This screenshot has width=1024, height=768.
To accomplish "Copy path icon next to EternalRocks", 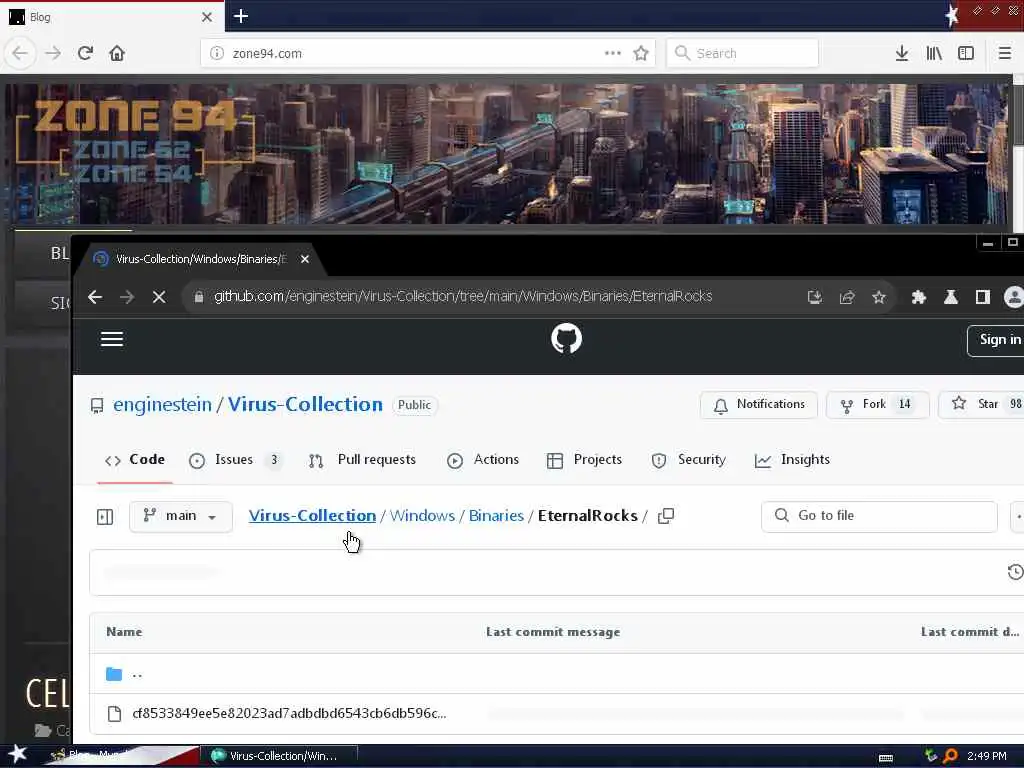I will click(x=666, y=516).
